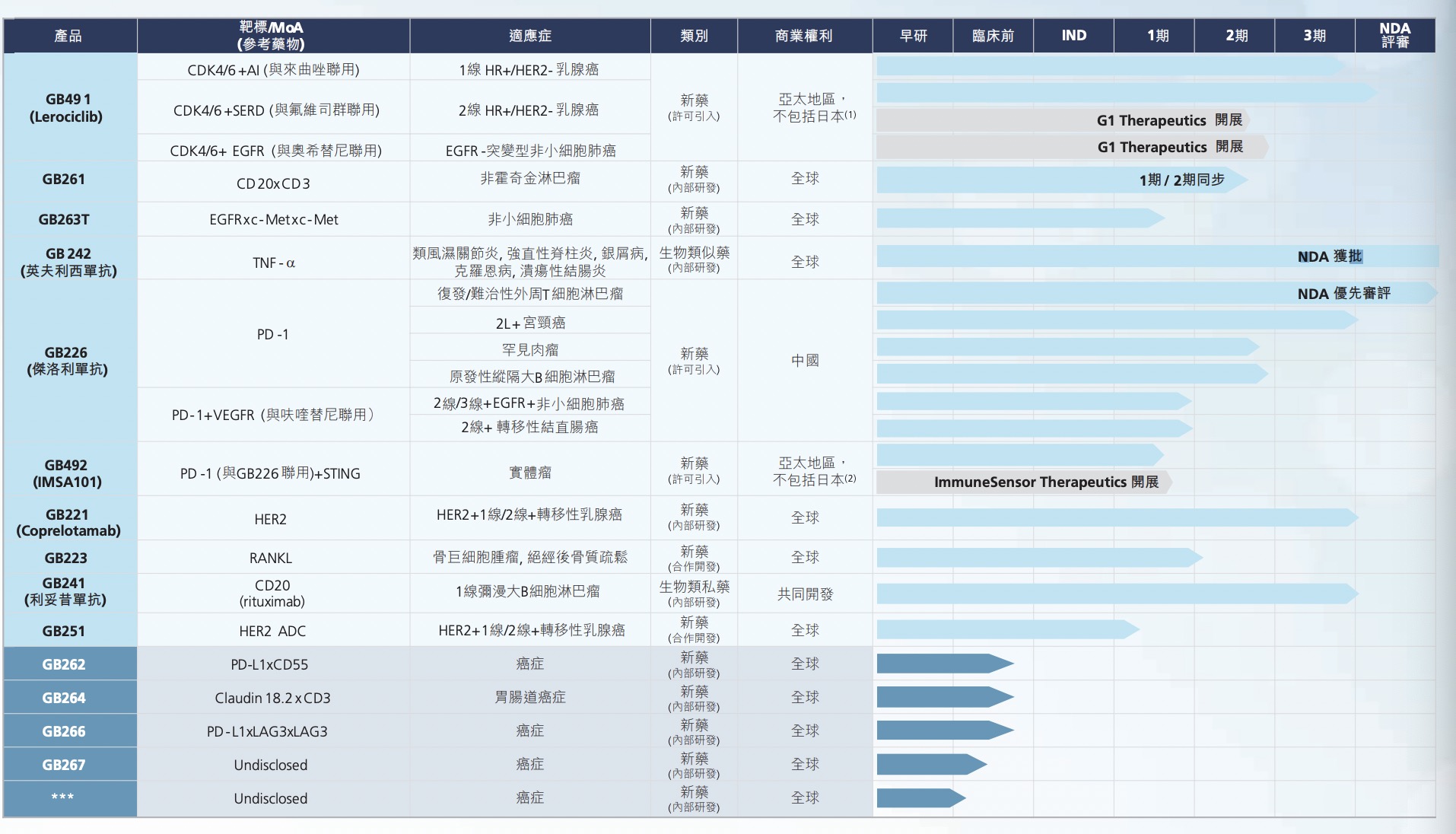Viewport: 1456px width, 834px height.
Task: Select the GB266 product row label
Action: [x=70, y=731]
